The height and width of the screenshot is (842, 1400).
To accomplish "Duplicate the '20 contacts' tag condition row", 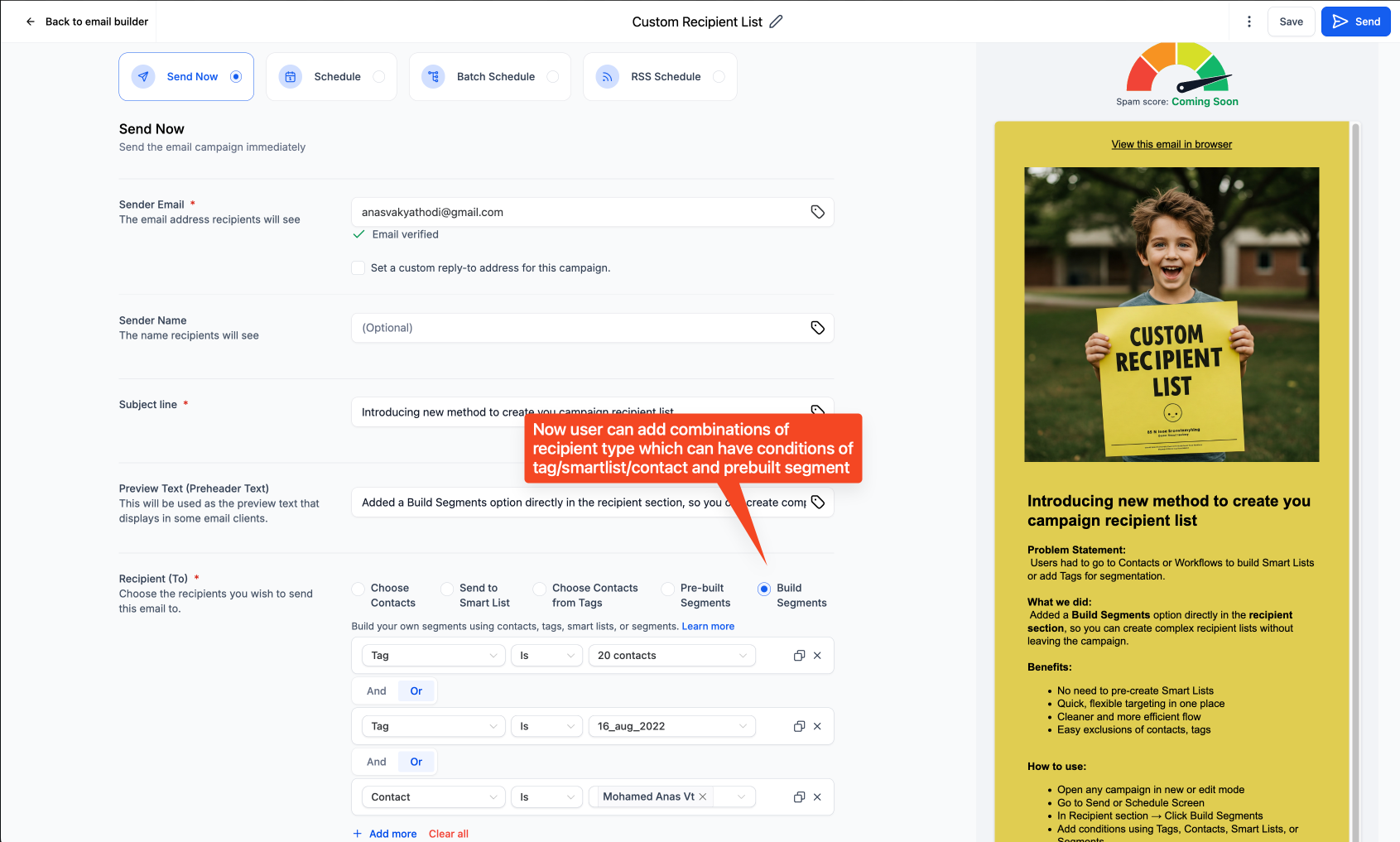I will click(x=799, y=656).
